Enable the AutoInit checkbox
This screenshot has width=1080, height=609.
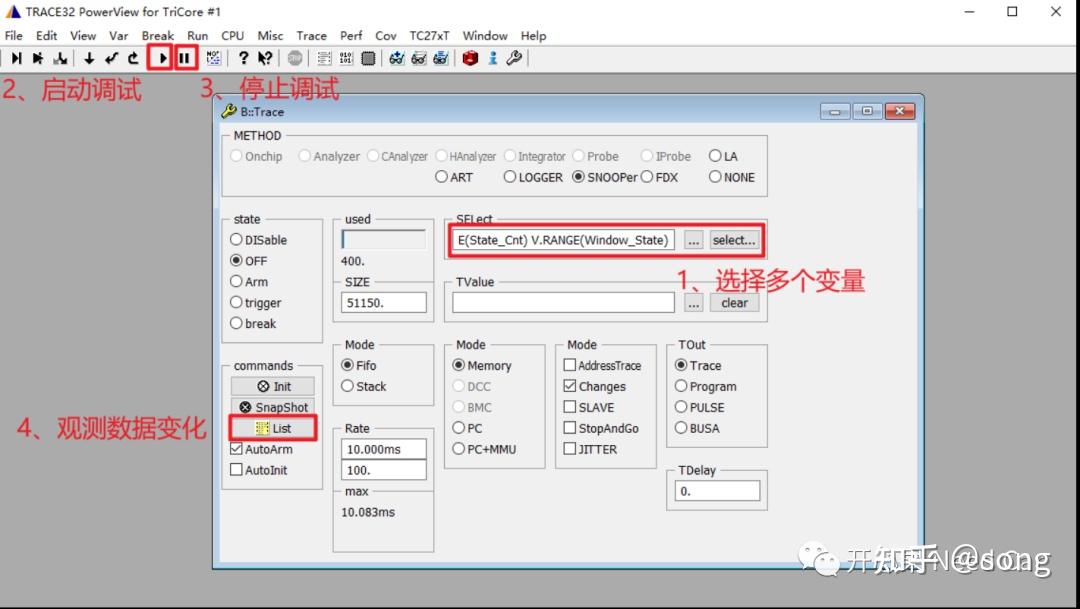238,470
